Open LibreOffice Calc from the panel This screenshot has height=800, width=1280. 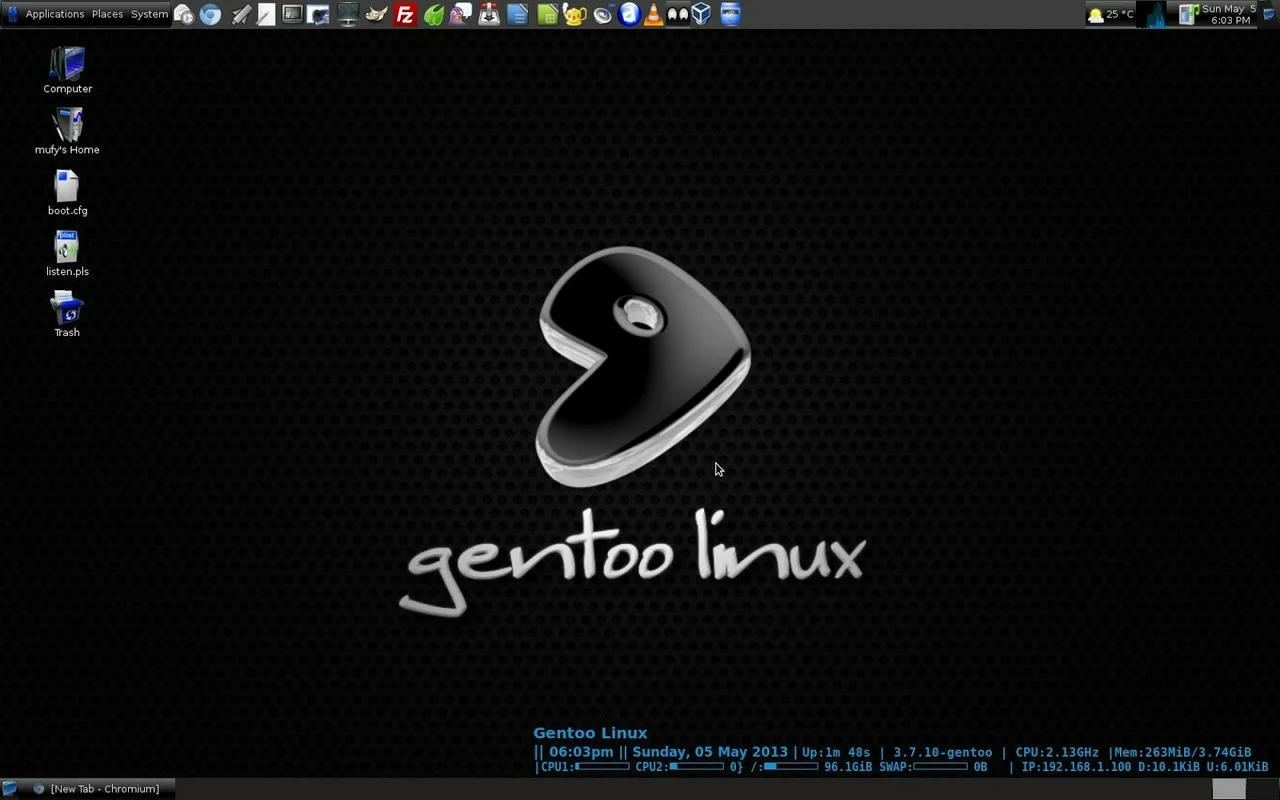pos(546,13)
